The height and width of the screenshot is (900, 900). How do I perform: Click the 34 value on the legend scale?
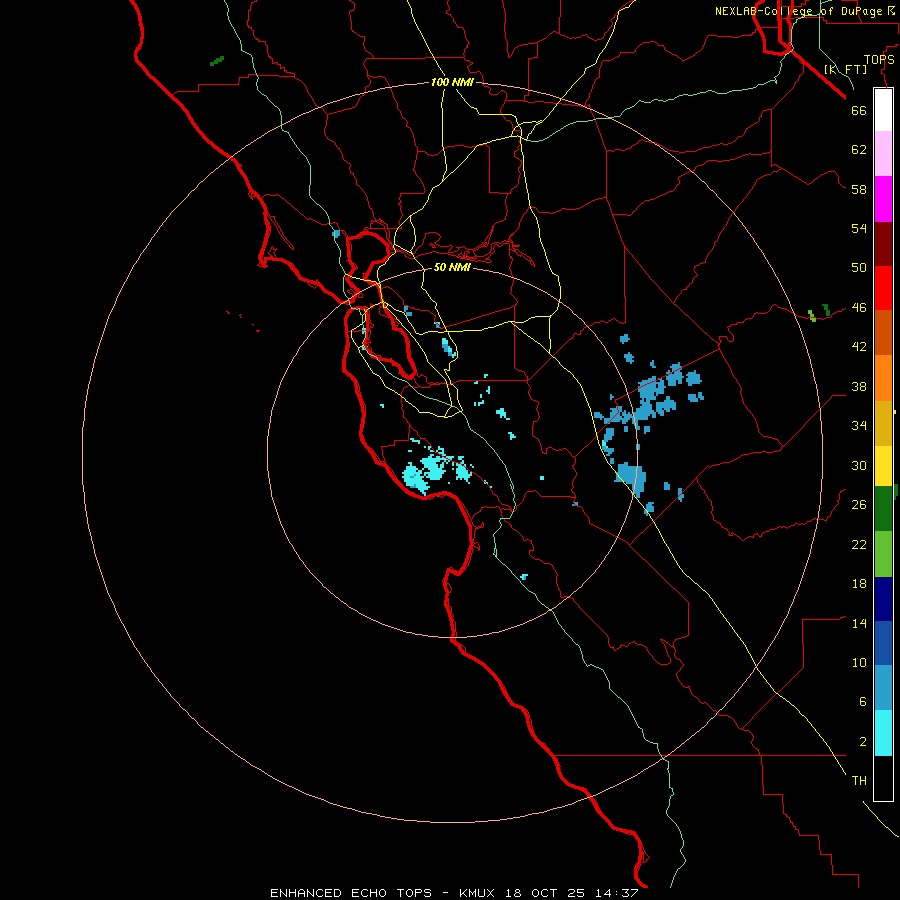pos(859,426)
